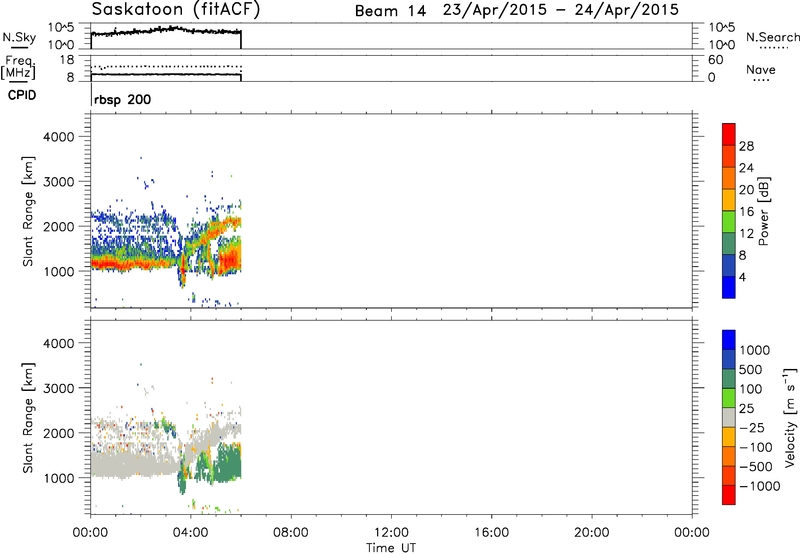Click the N.Search legend label

click(772, 37)
